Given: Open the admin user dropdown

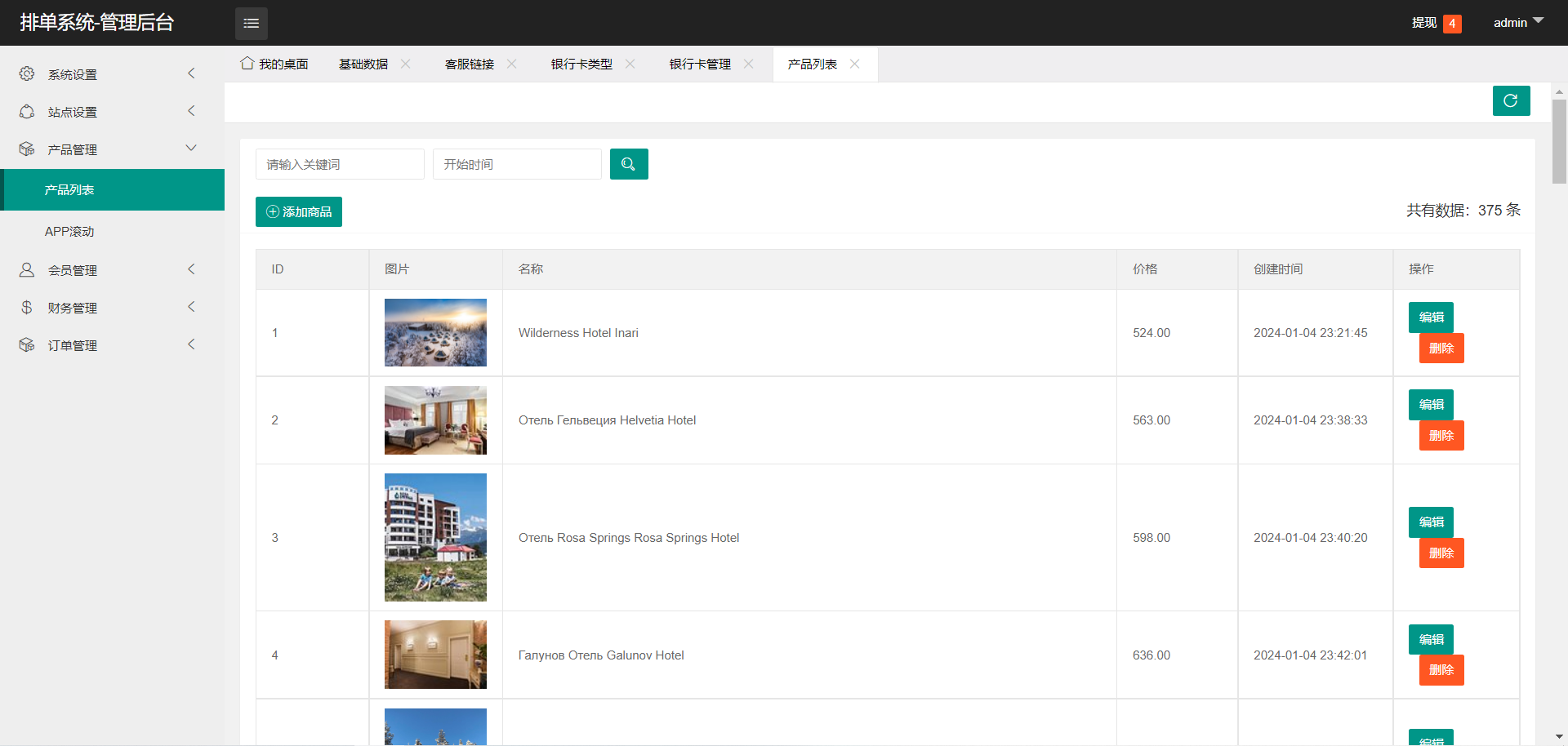Looking at the screenshot, I should click(x=1517, y=23).
